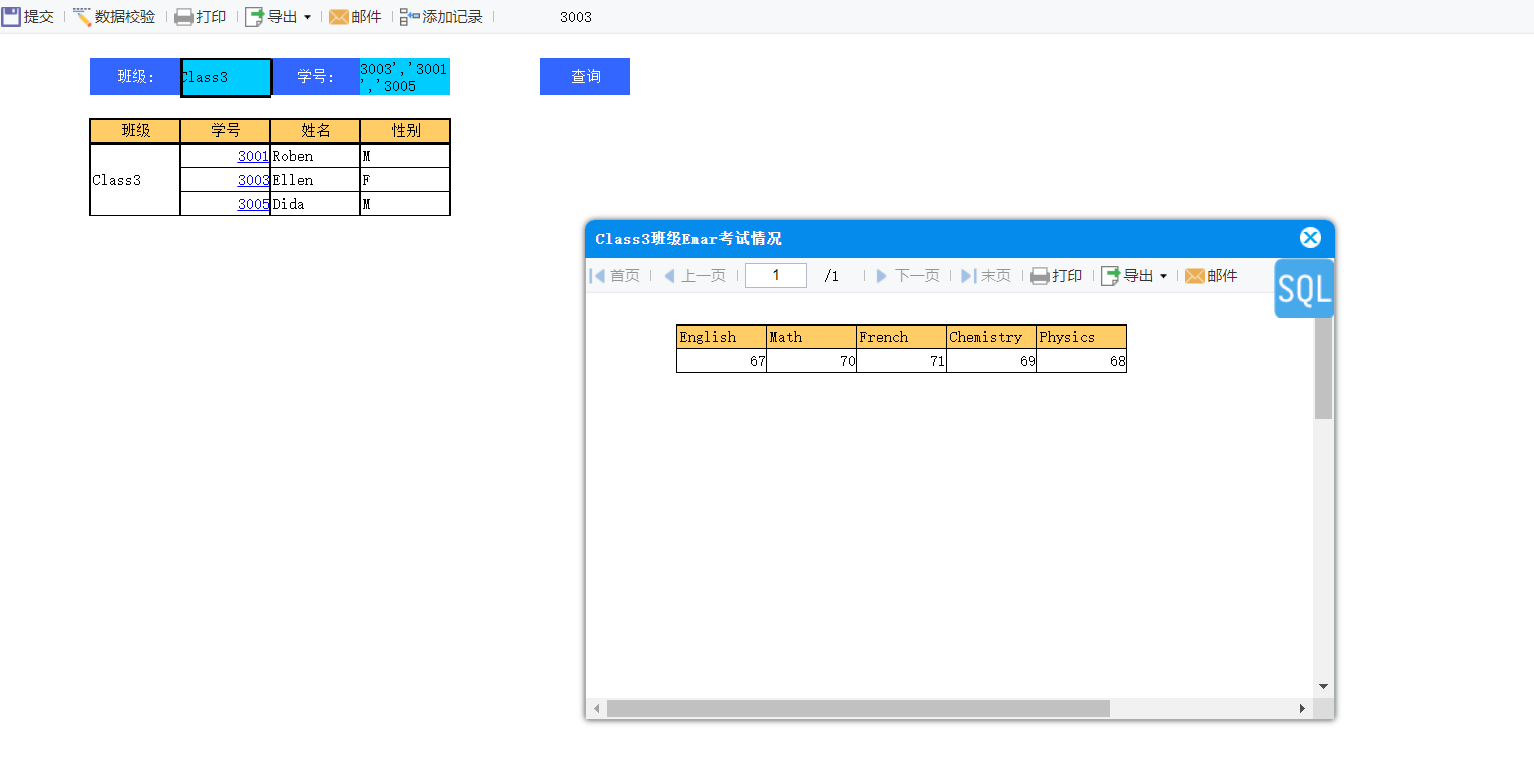The image size is (1534, 773).
Task: Click the popup horizontal scrollbar right arrow
Action: coord(1302,708)
